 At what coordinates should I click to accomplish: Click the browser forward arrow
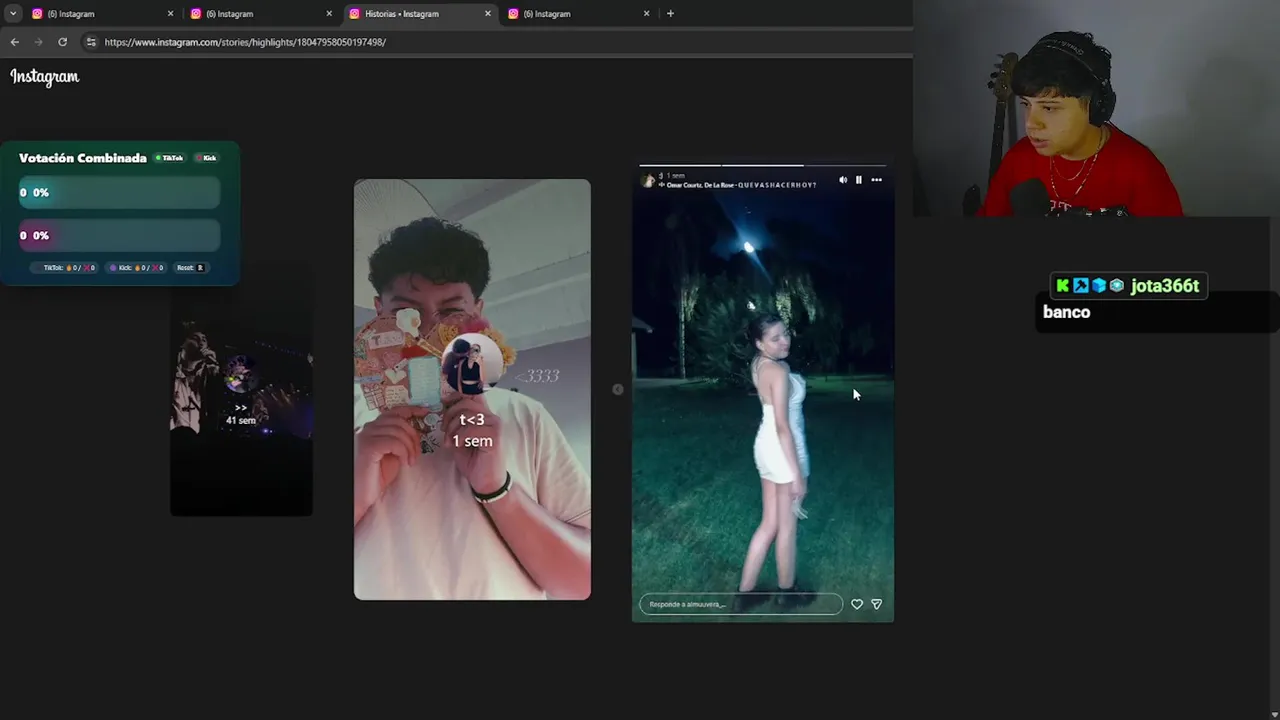pyautogui.click(x=38, y=42)
